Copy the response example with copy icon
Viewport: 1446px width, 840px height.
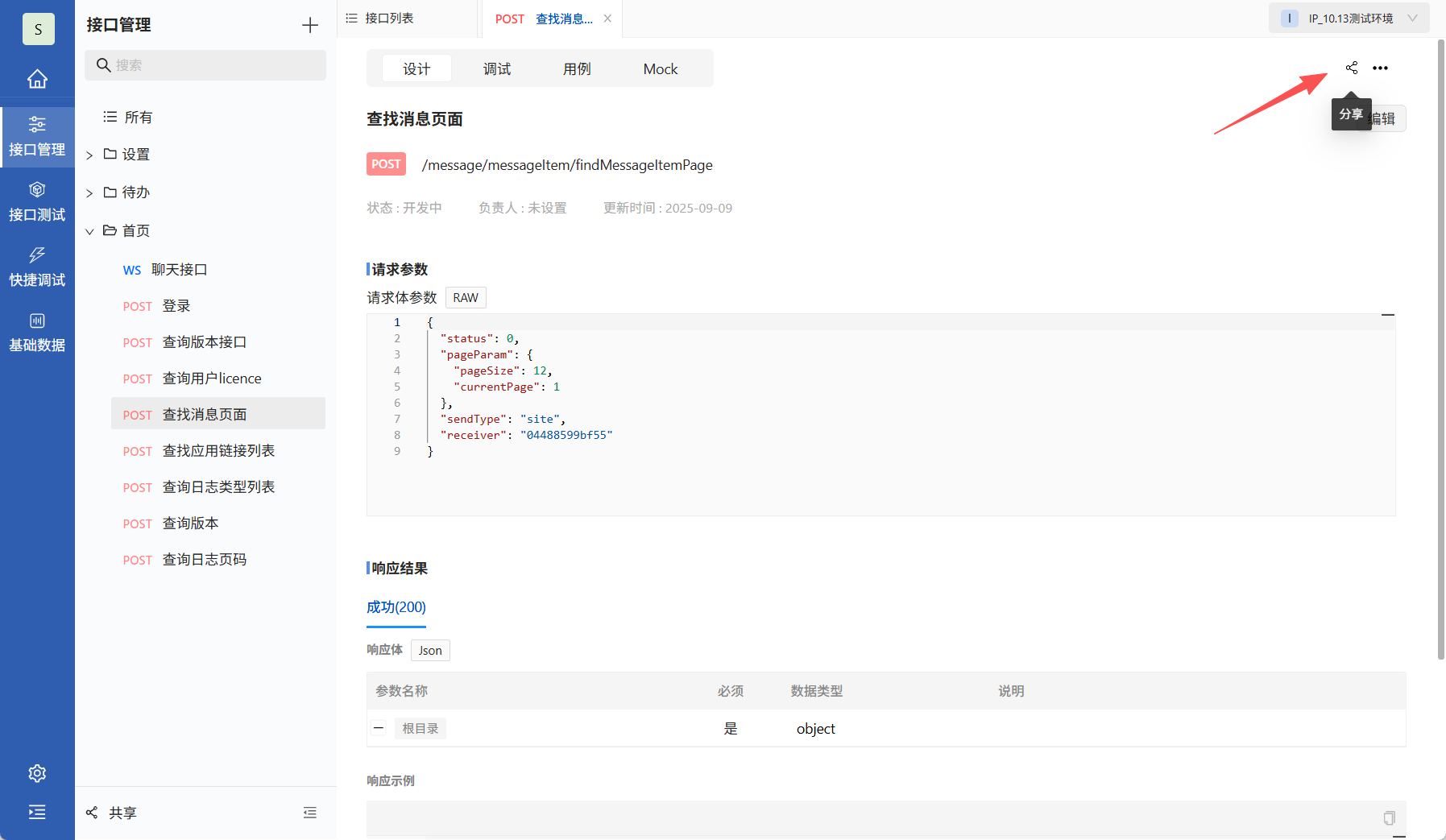coord(1390,818)
